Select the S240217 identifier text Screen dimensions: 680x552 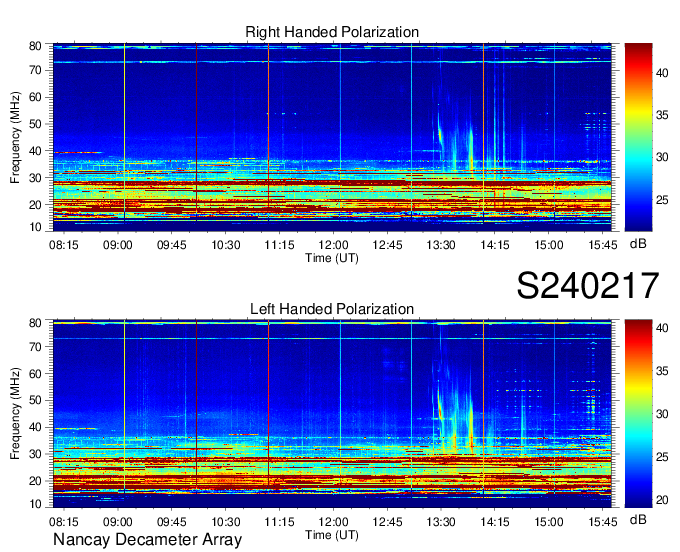[x=588, y=285]
